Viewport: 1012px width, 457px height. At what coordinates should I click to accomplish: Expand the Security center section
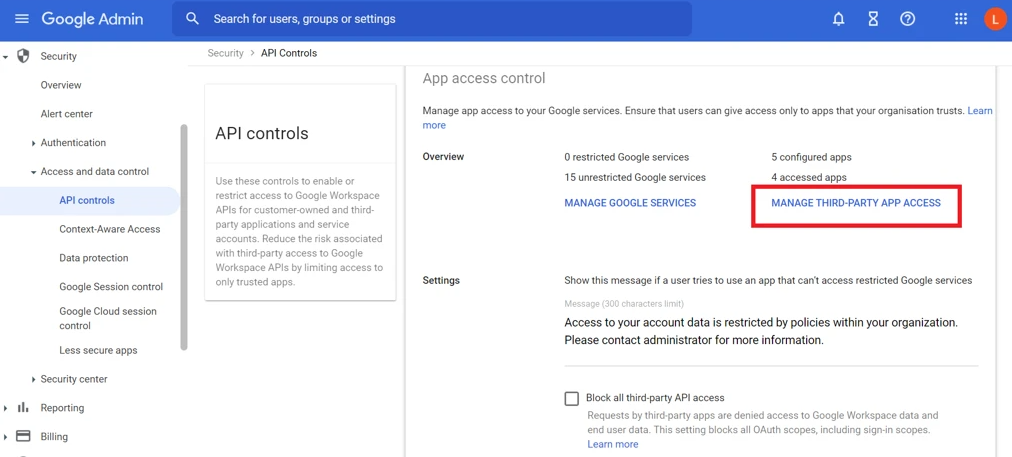[33, 380]
